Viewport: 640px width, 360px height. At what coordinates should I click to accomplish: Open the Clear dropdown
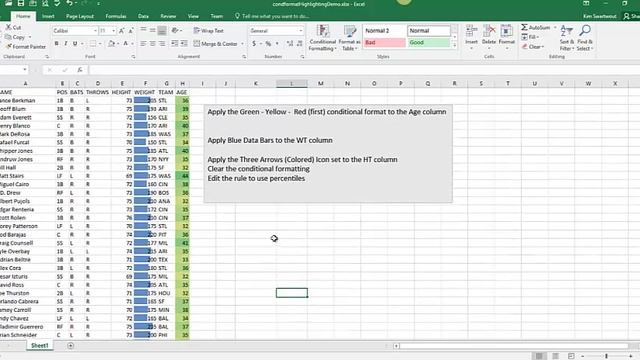click(x=533, y=47)
